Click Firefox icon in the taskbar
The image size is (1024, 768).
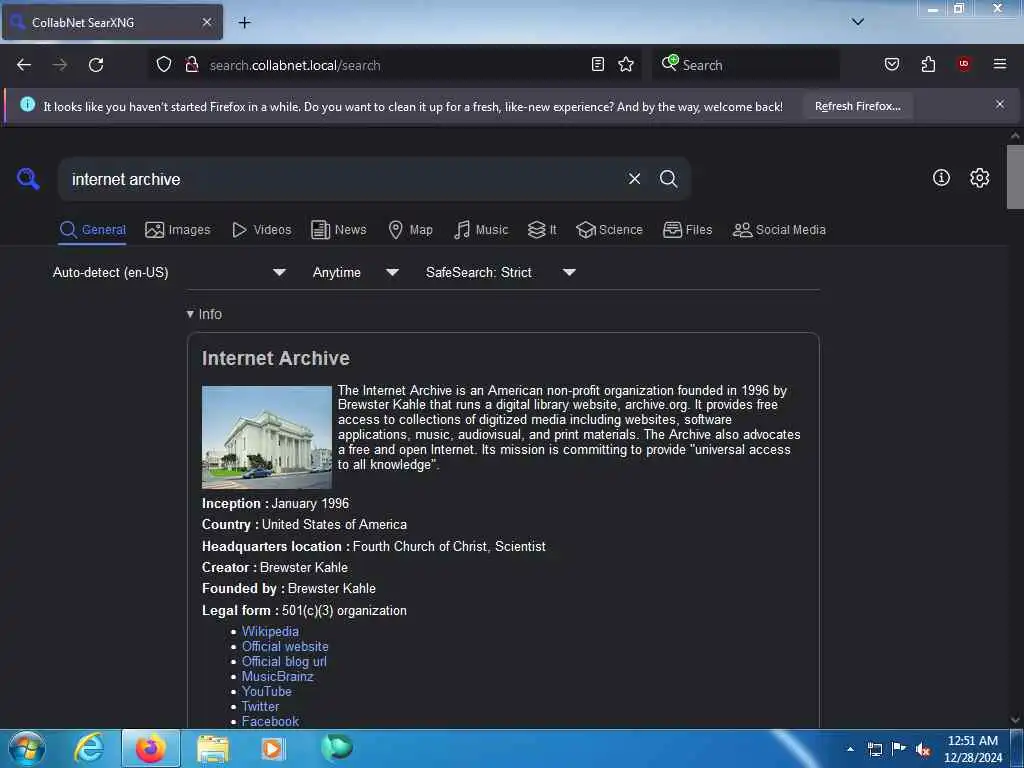coord(150,748)
